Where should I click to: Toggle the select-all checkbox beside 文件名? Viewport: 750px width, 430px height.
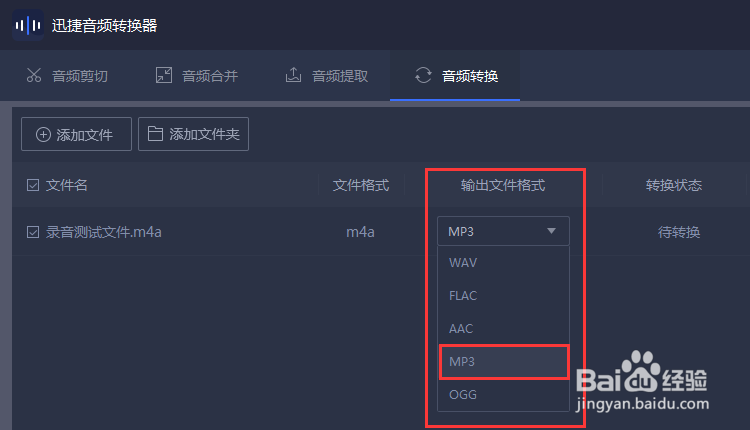click(33, 185)
